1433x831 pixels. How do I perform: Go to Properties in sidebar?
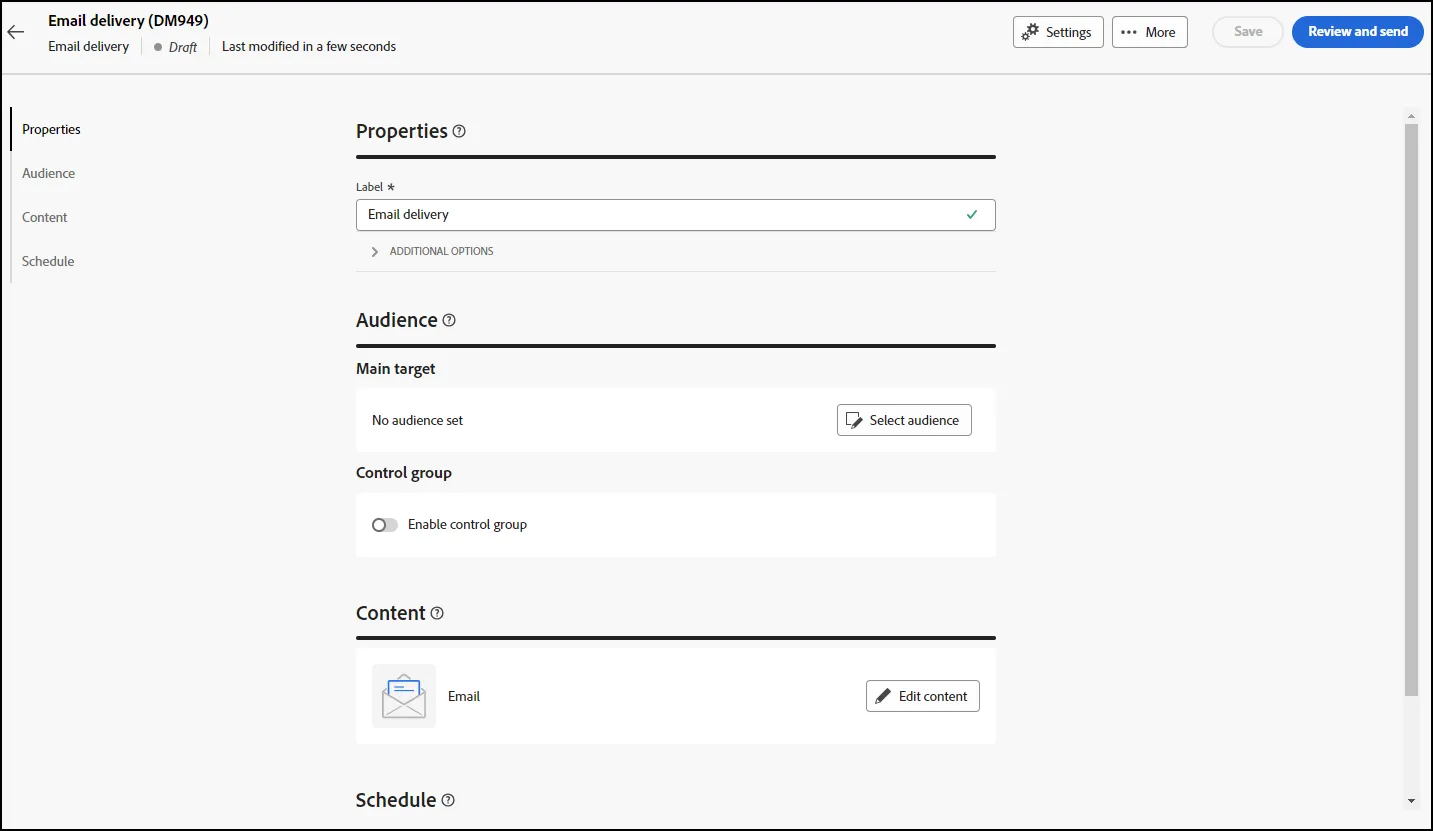pos(51,129)
